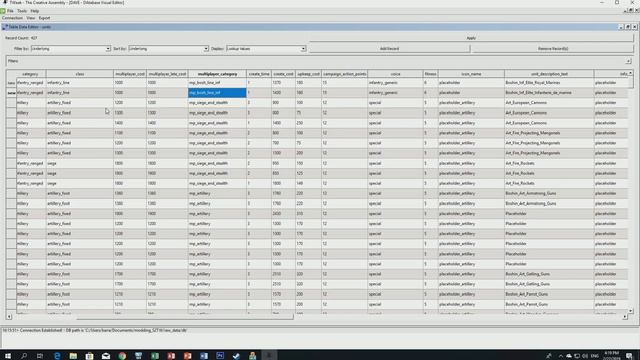
Task: Launch Edge browser from taskbar
Action: tap(57, 356)
